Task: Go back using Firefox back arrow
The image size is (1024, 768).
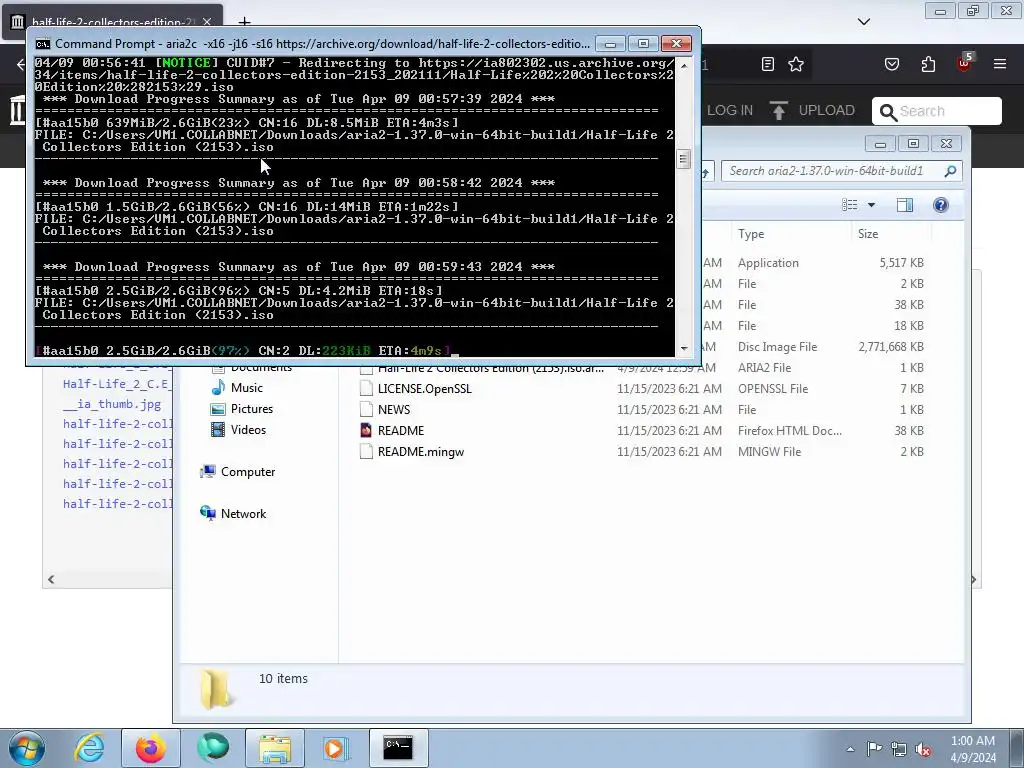Action: coord(20,64)
